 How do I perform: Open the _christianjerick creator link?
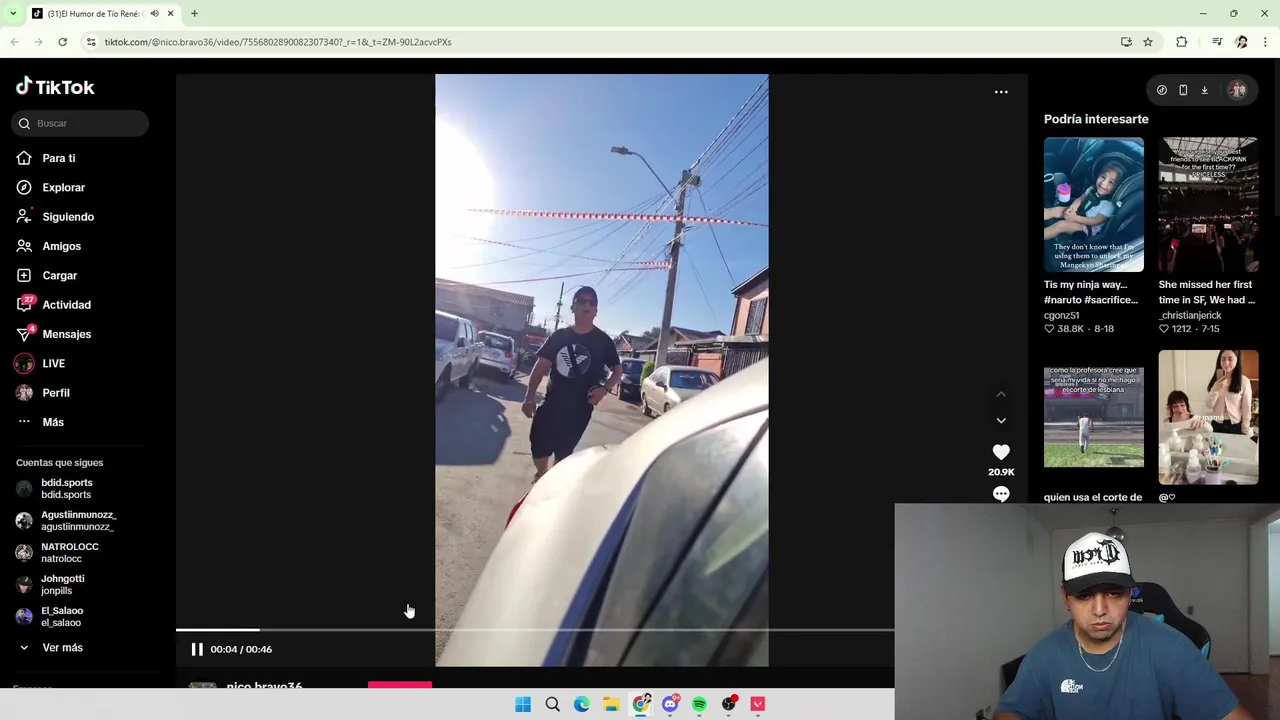[x=1190, y=315]
